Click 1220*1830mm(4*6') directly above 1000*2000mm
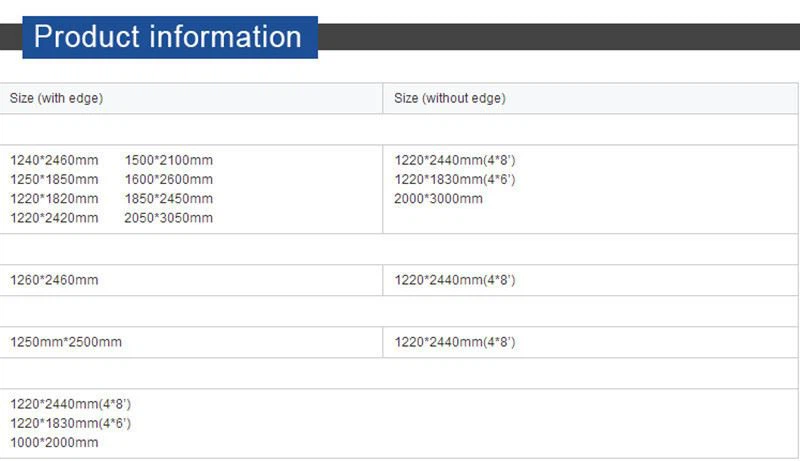Screen dimensions: 800x461 point(70,423)
